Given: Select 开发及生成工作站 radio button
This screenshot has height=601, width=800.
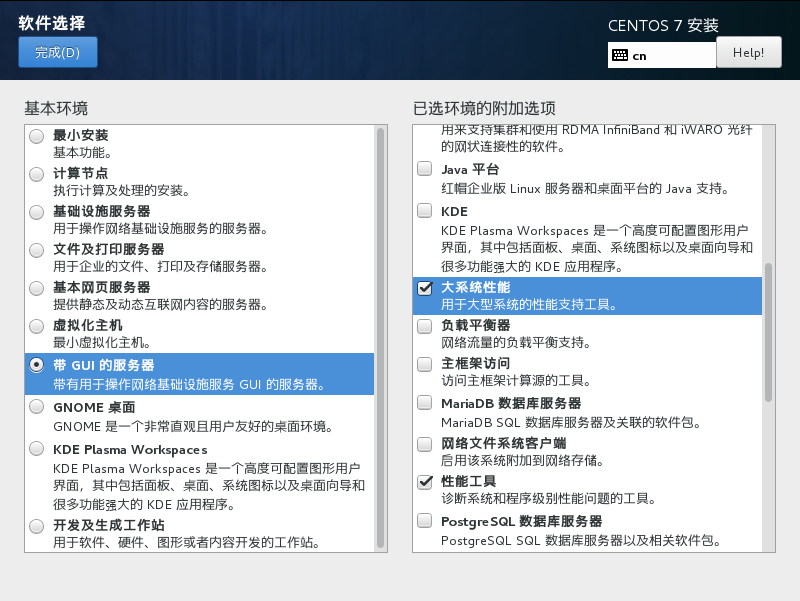Looking at the screenshot, I should pos(37,526).
